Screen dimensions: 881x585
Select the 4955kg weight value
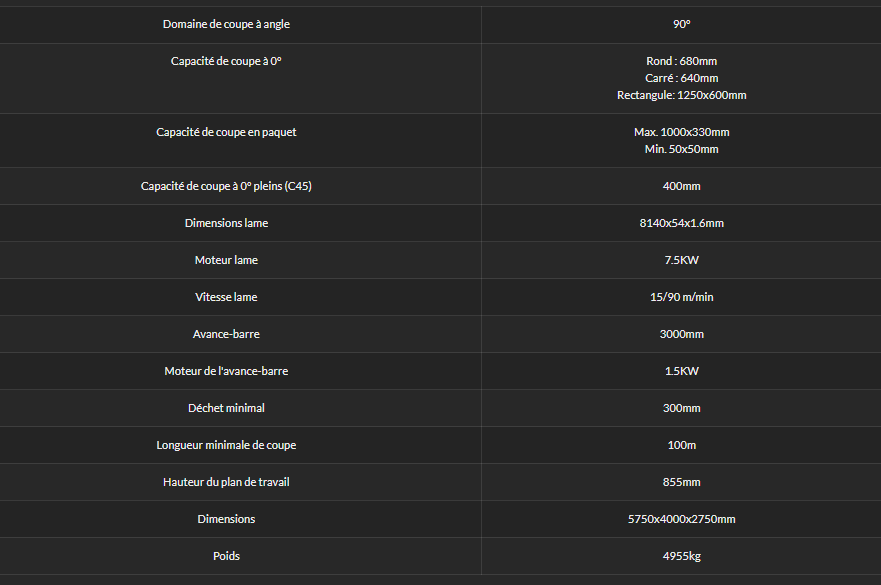(681, 556)
